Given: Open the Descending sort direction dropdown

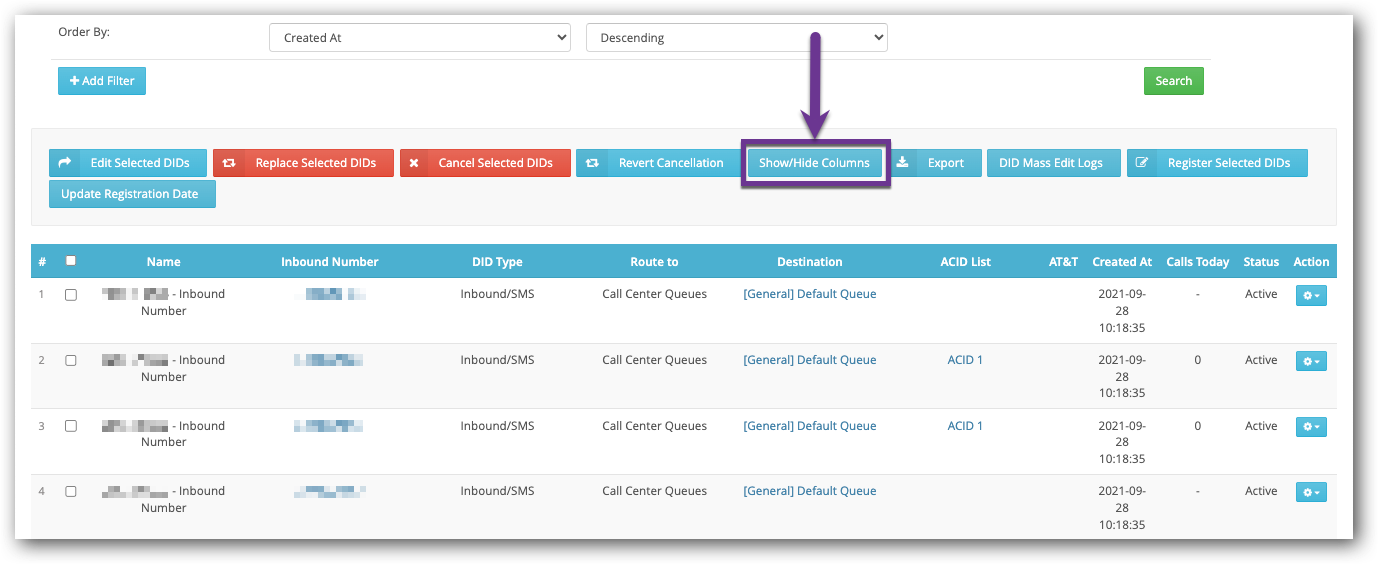Looking at the screenshot, I should click(x=736, y=38).
